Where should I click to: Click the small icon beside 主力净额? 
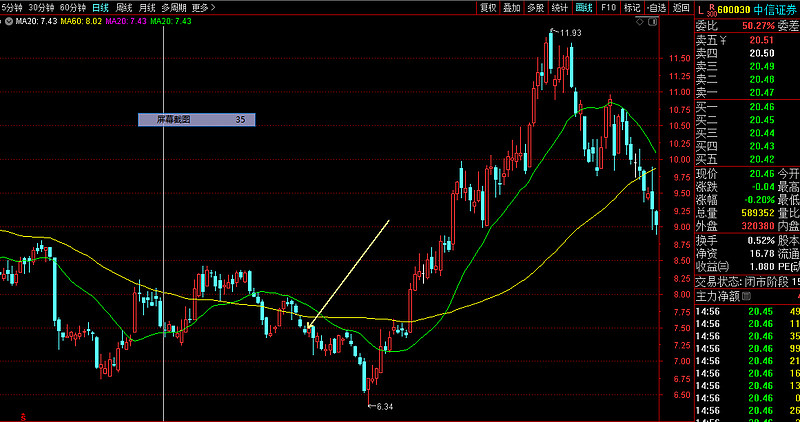click(746, 296)
